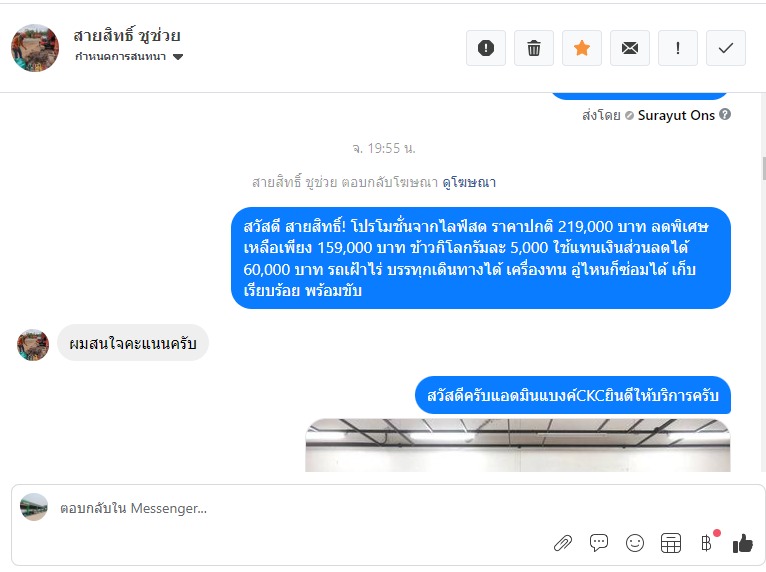Flag conversation with the plain exclamation icon
This screenshot has height=572, width=766.
678,48
